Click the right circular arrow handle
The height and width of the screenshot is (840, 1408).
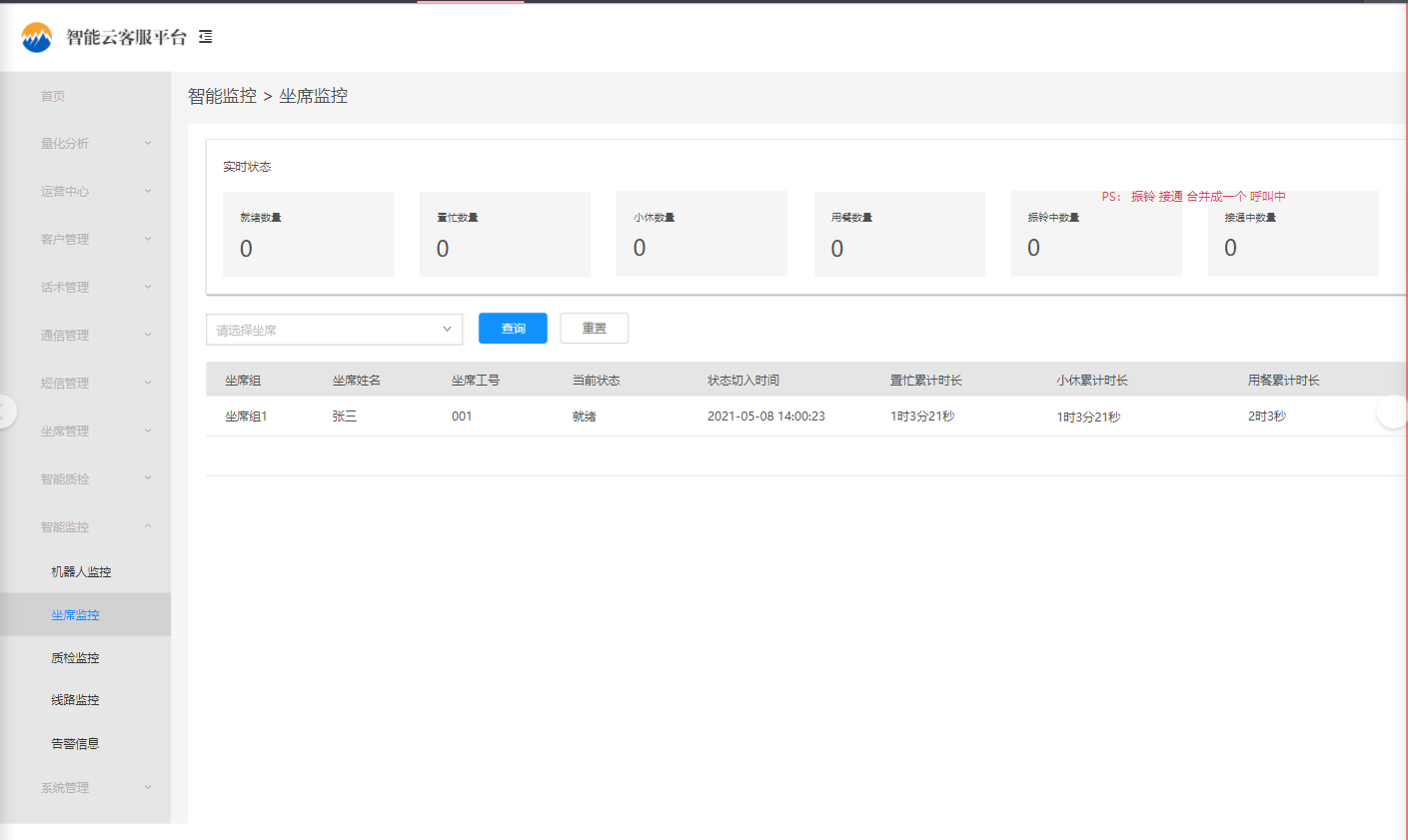pos(1391,412)
